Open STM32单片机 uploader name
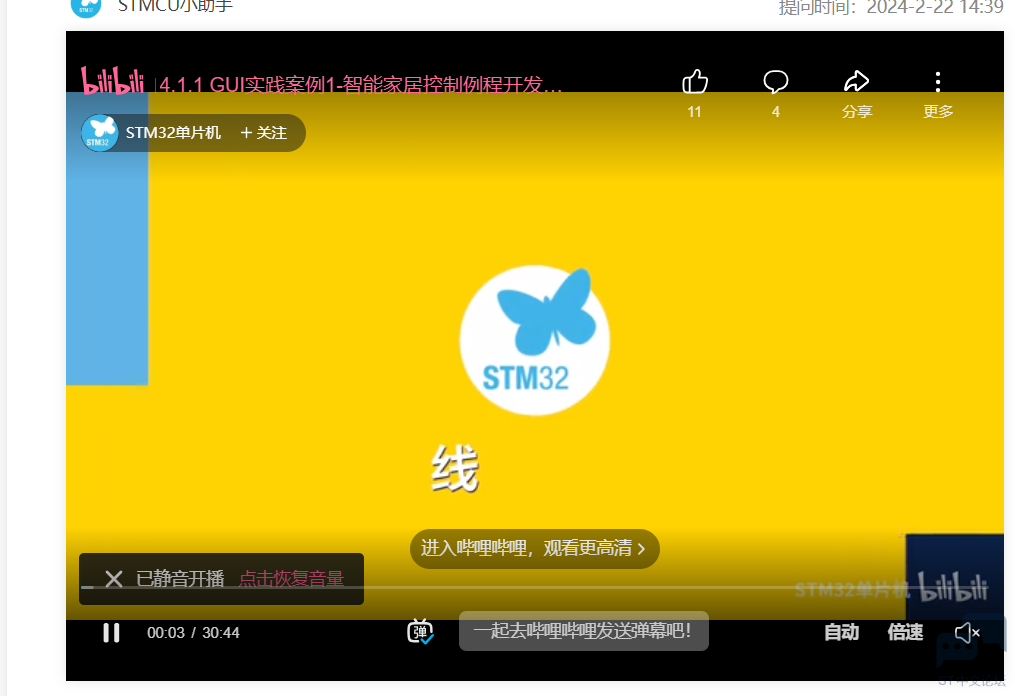The image size is (1015, 696). click(173, 133)
